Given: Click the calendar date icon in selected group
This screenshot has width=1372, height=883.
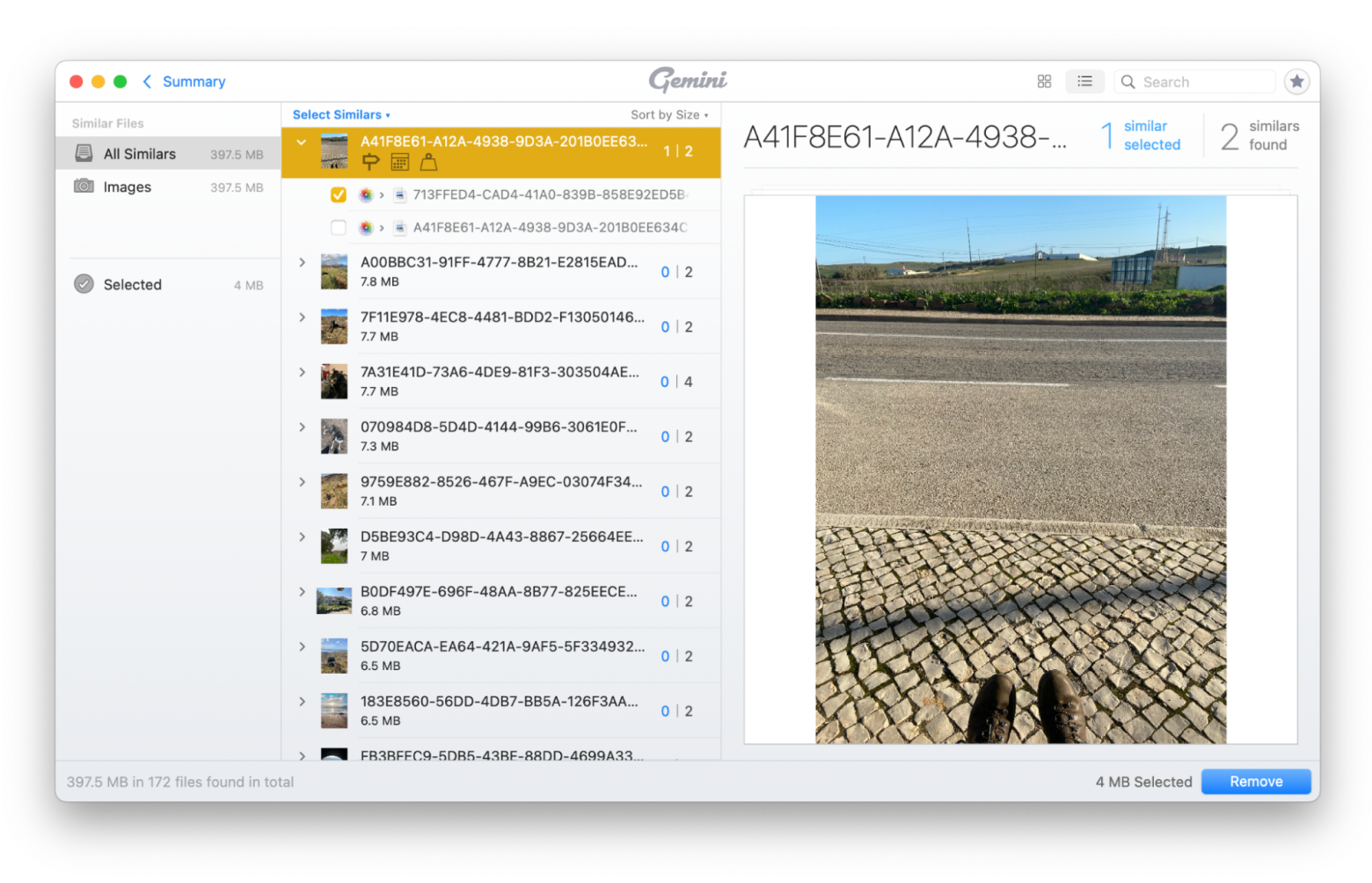Looking at the screenshot, I should (x=399, y=162).
